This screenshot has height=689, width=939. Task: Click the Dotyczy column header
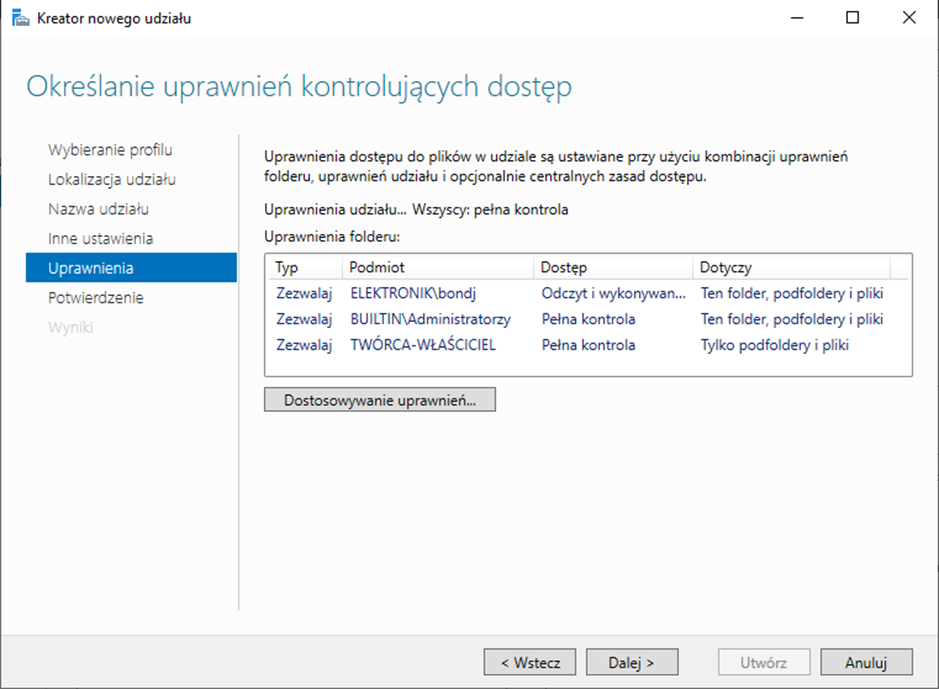[x=790, y=268]
